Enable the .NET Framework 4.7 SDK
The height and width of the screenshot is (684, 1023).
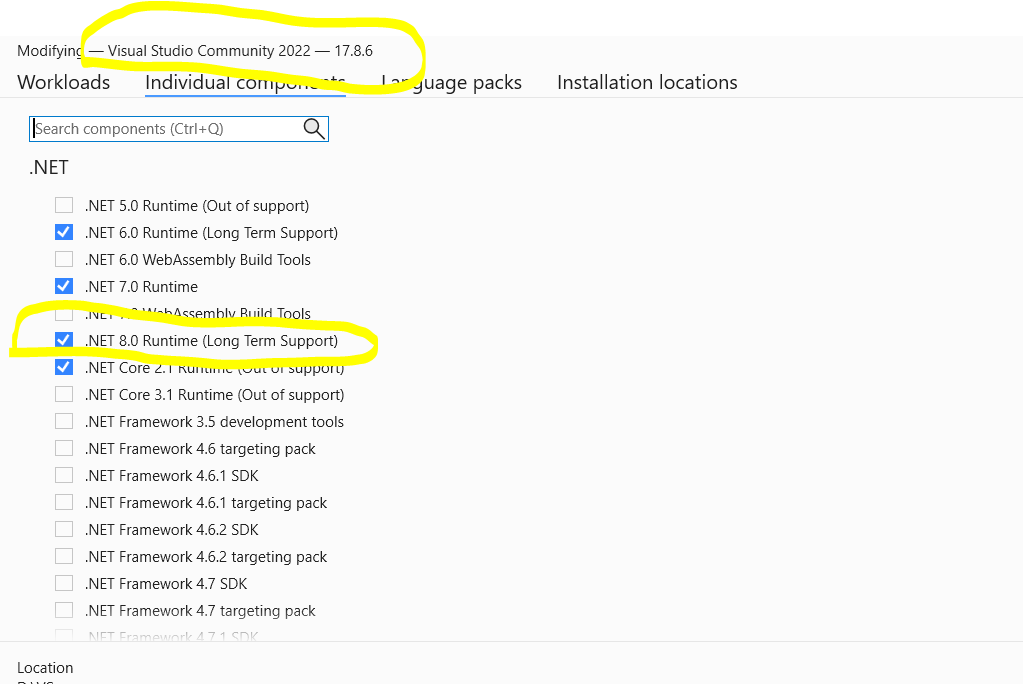[64, 583]
